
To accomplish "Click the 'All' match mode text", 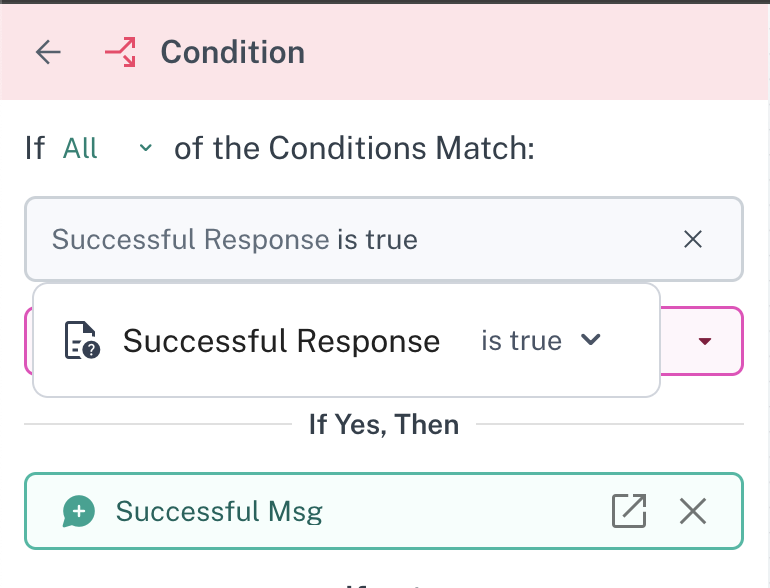I will pyautogui.click(x=80, y=149).
